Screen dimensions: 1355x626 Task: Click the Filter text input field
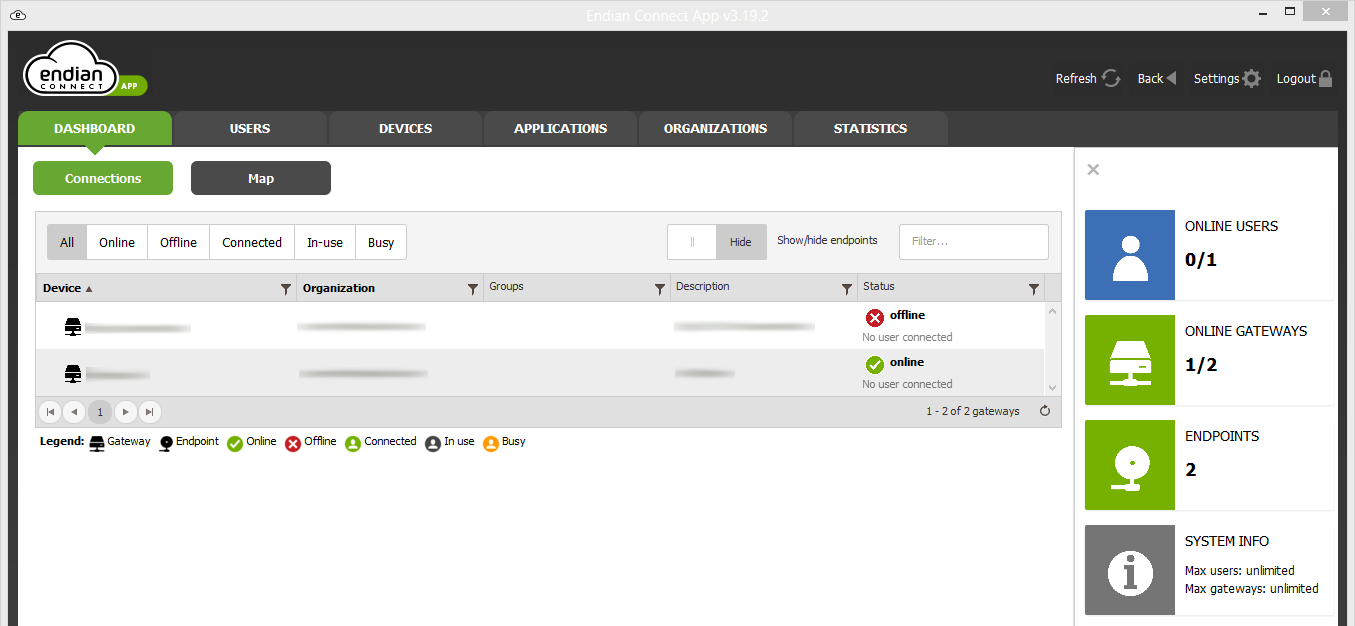974,242
